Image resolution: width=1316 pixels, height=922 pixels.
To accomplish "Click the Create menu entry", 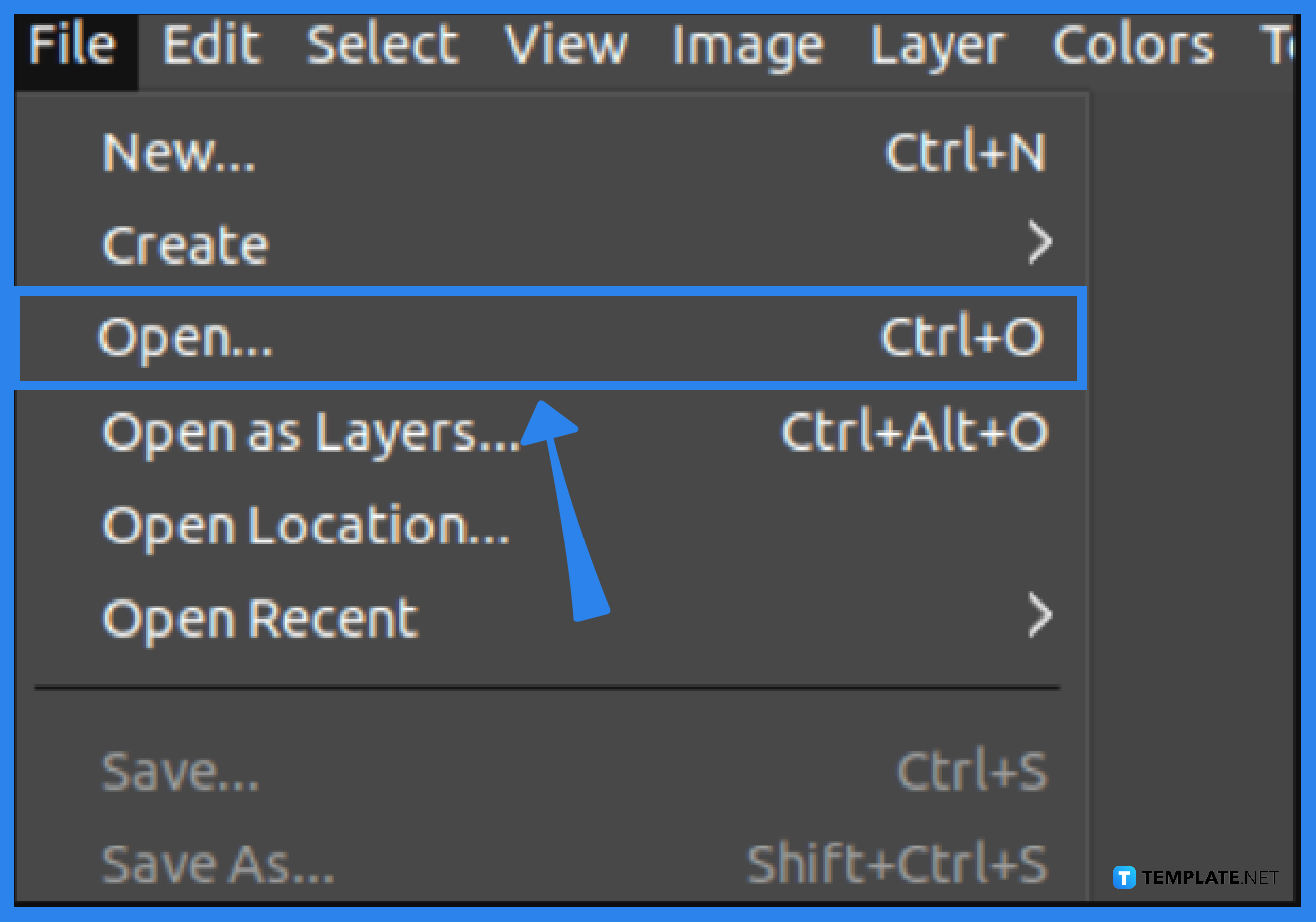I will pos(185,244).
